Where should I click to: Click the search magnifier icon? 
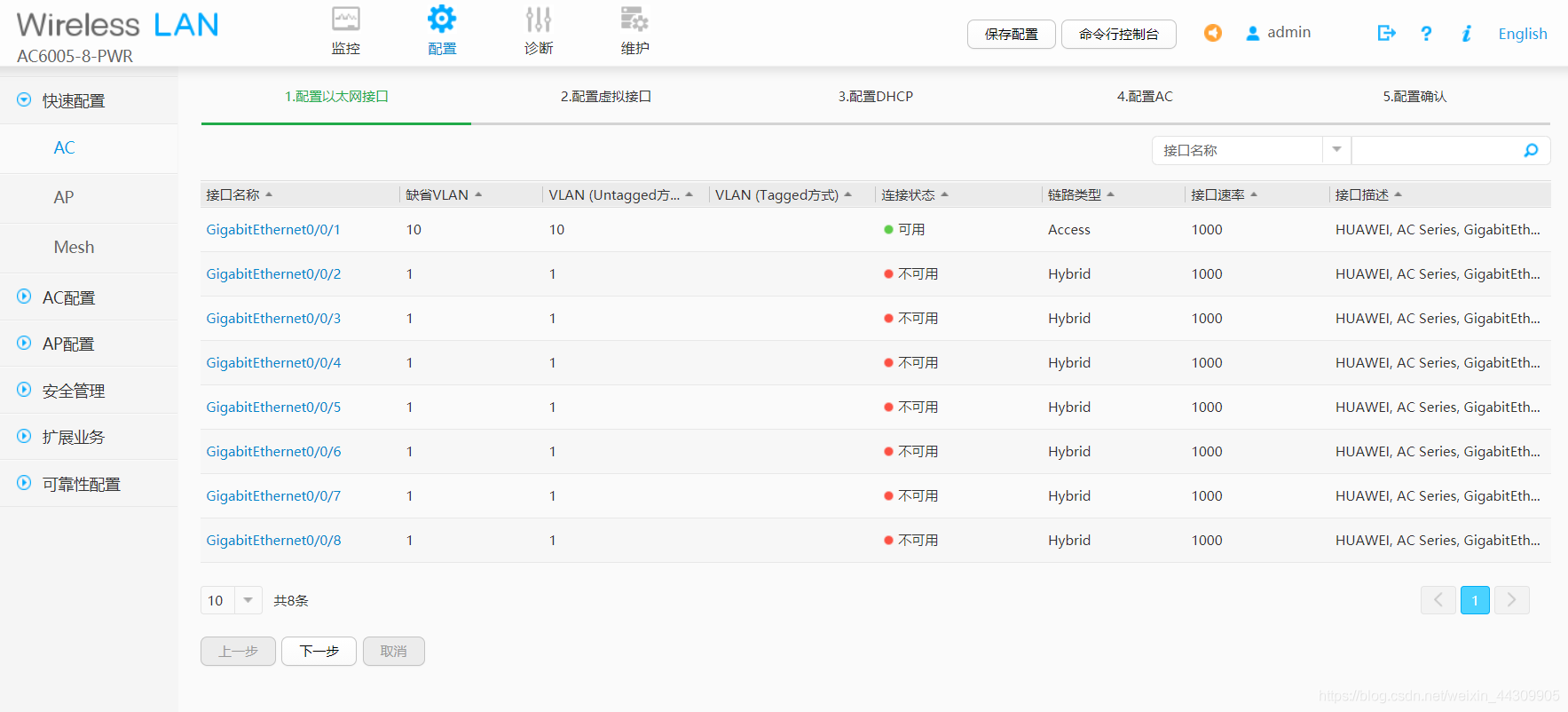click(1531, 150)
